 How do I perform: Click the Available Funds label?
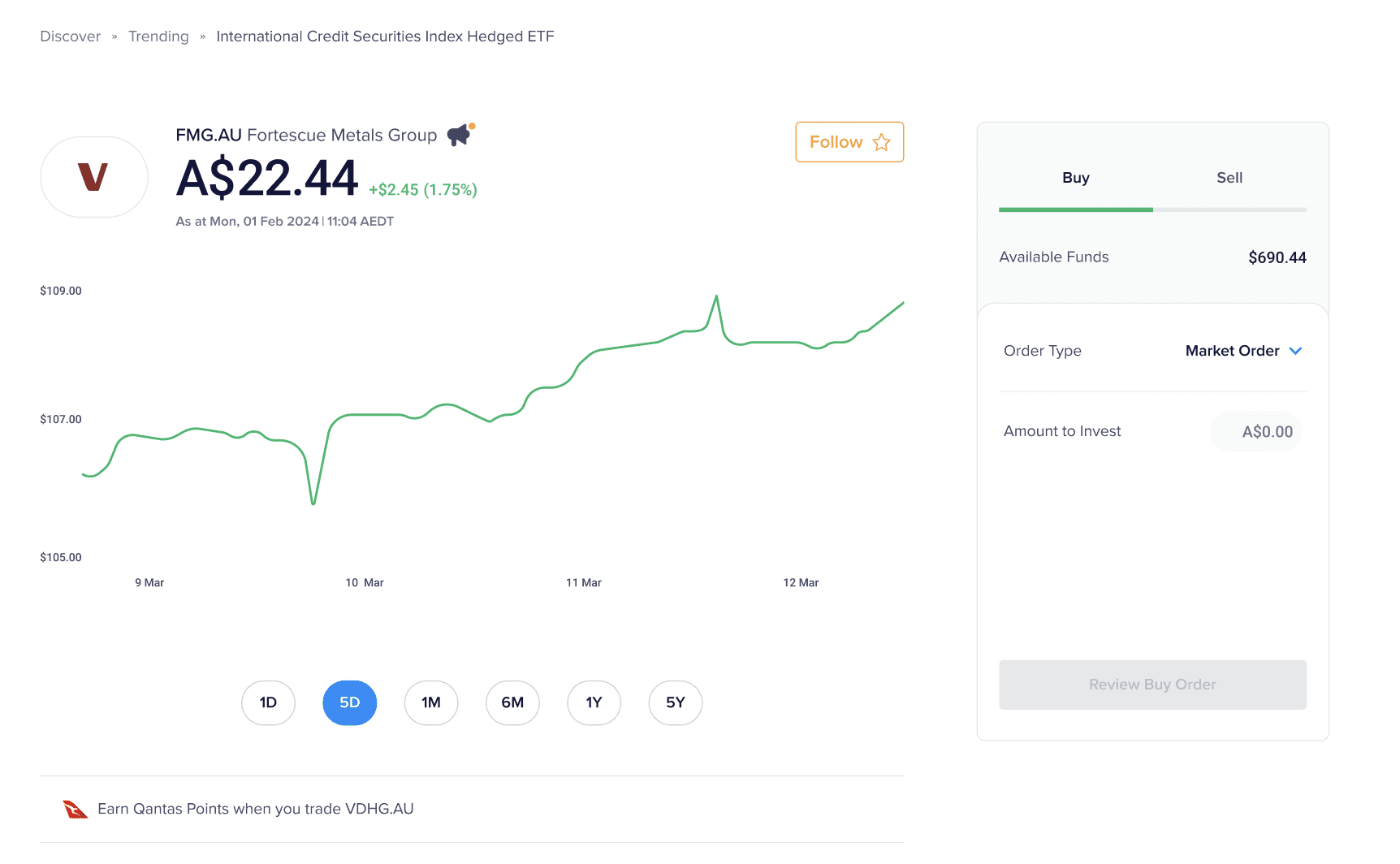[1054, 257]
